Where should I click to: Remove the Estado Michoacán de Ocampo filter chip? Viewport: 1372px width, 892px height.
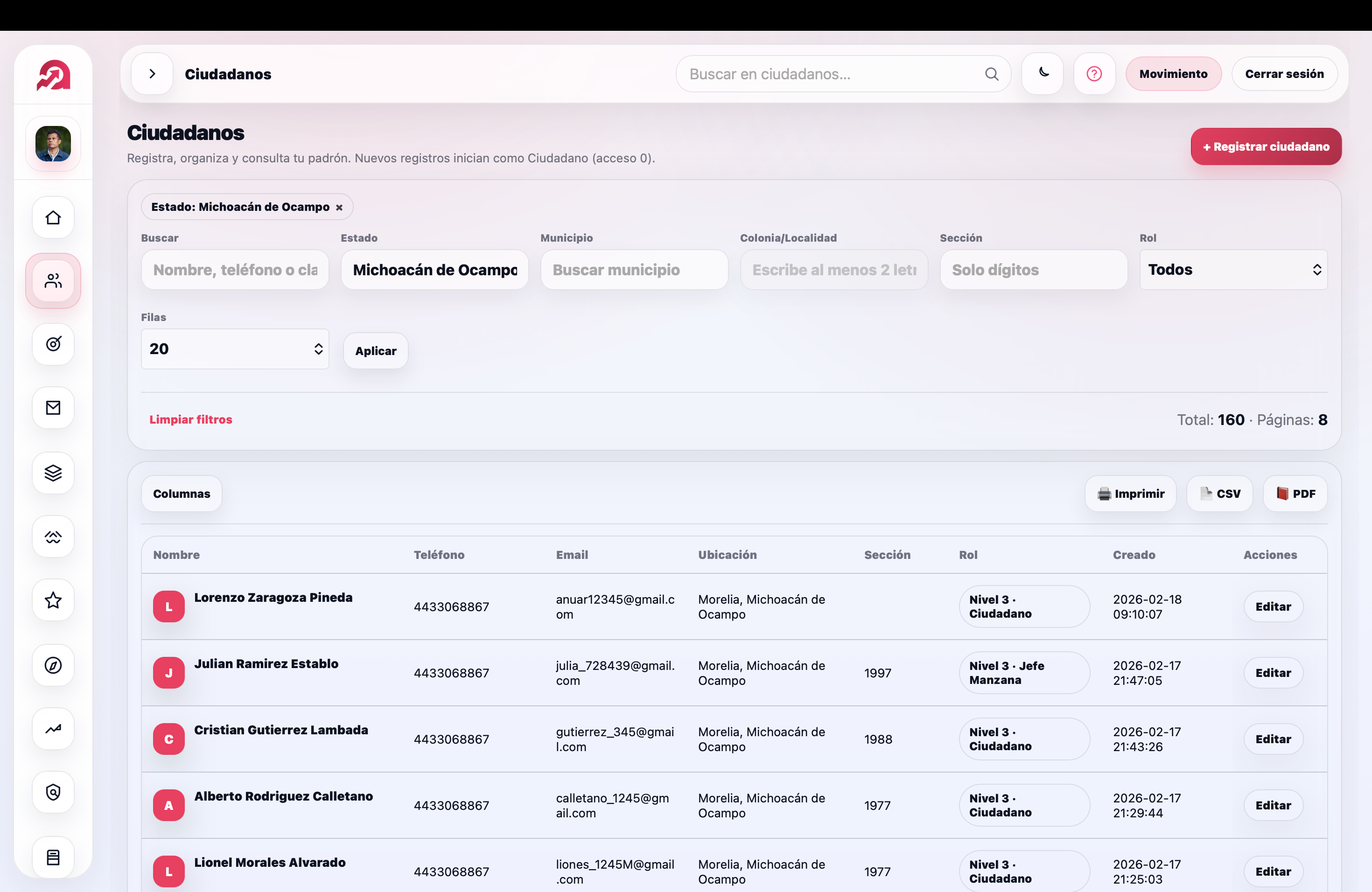339,208
